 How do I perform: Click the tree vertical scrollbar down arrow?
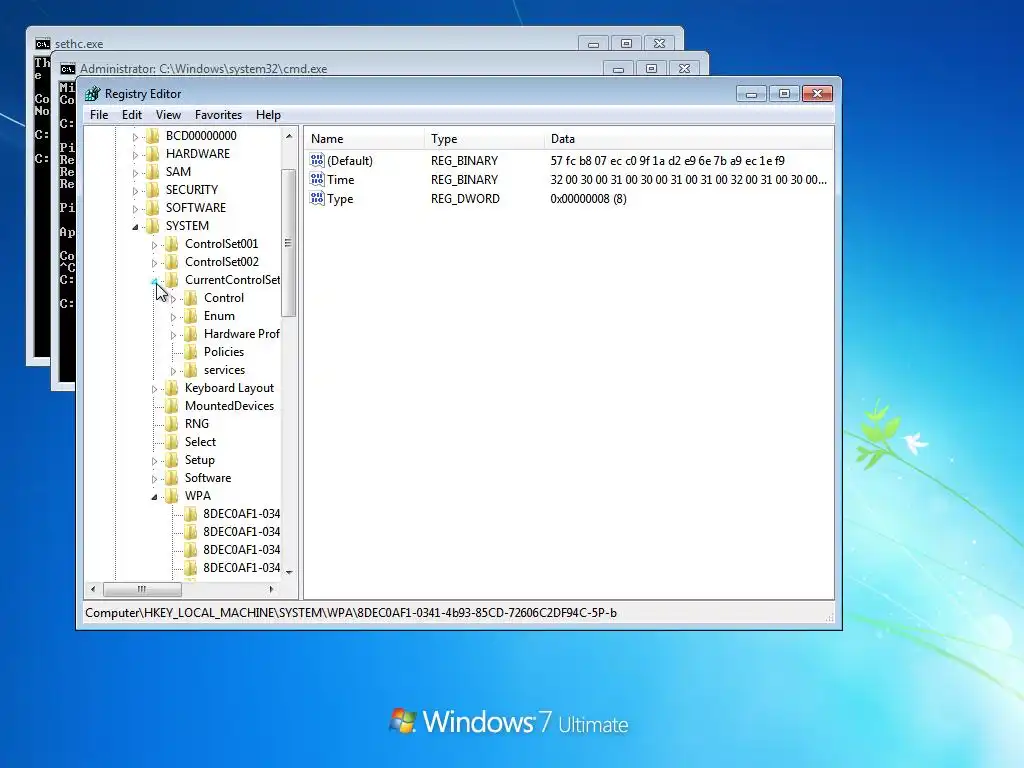[289, 572]
